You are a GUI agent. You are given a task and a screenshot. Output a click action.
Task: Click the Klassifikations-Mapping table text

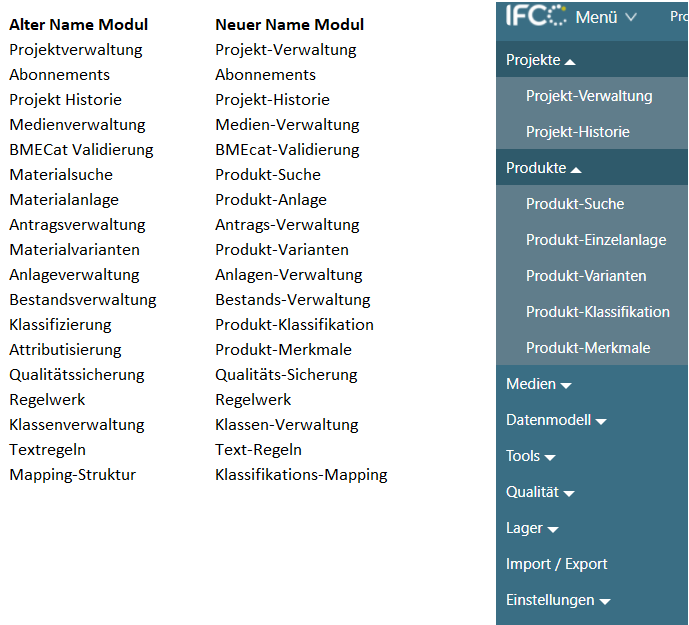point(301,475)
